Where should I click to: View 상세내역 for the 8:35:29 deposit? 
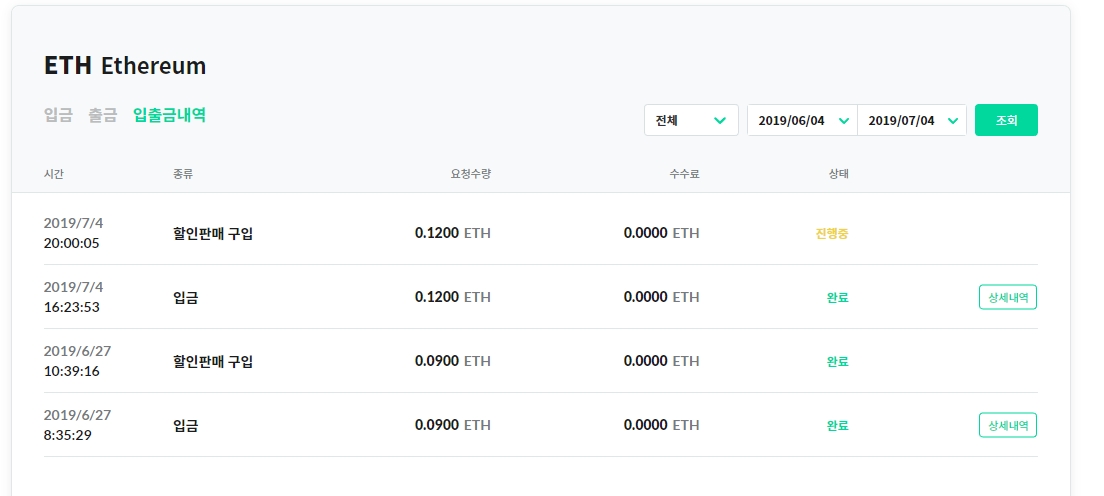click(1007, 425)
